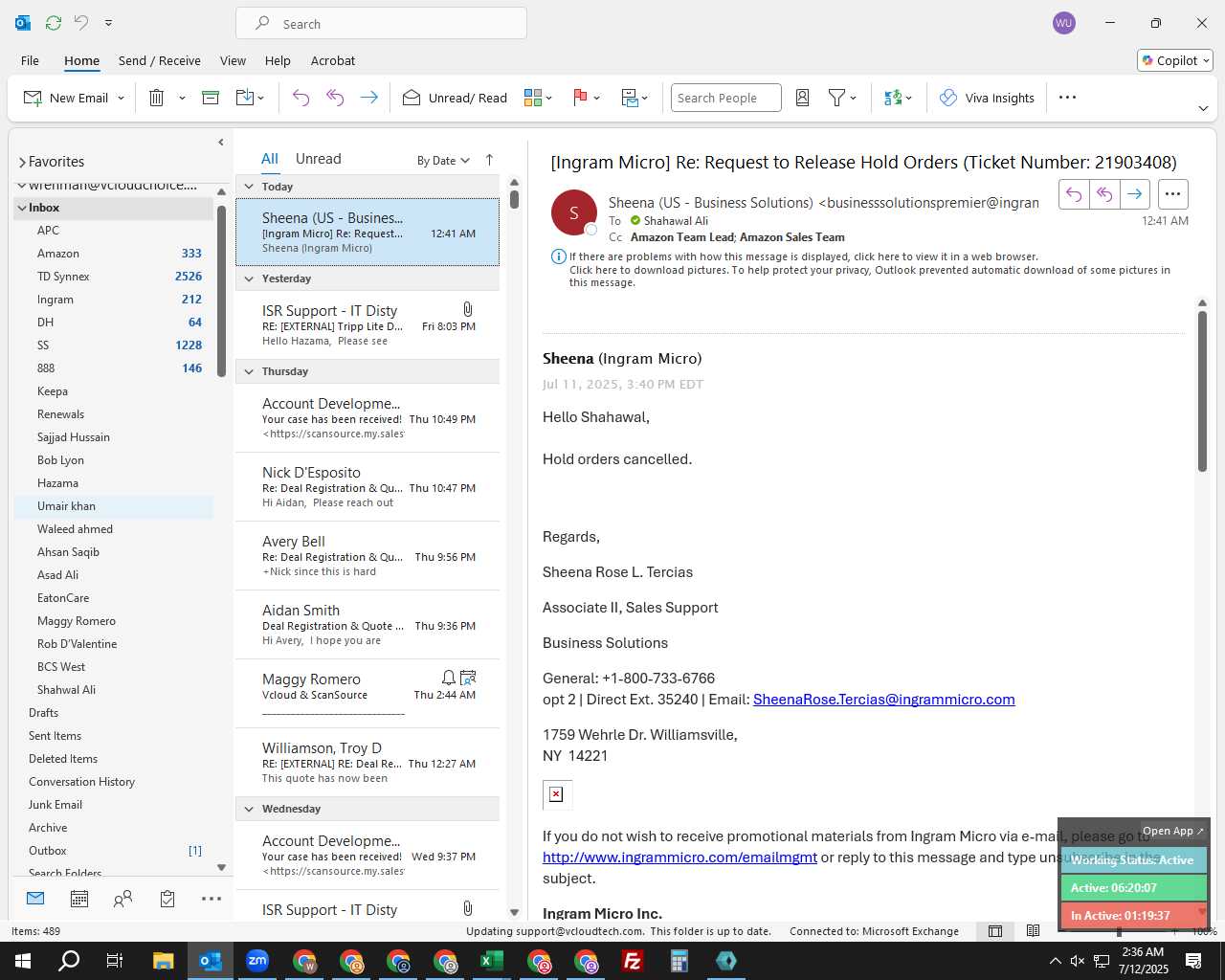Open the Ingram folder
This screenshot has height=980, width=1225.
113,300
